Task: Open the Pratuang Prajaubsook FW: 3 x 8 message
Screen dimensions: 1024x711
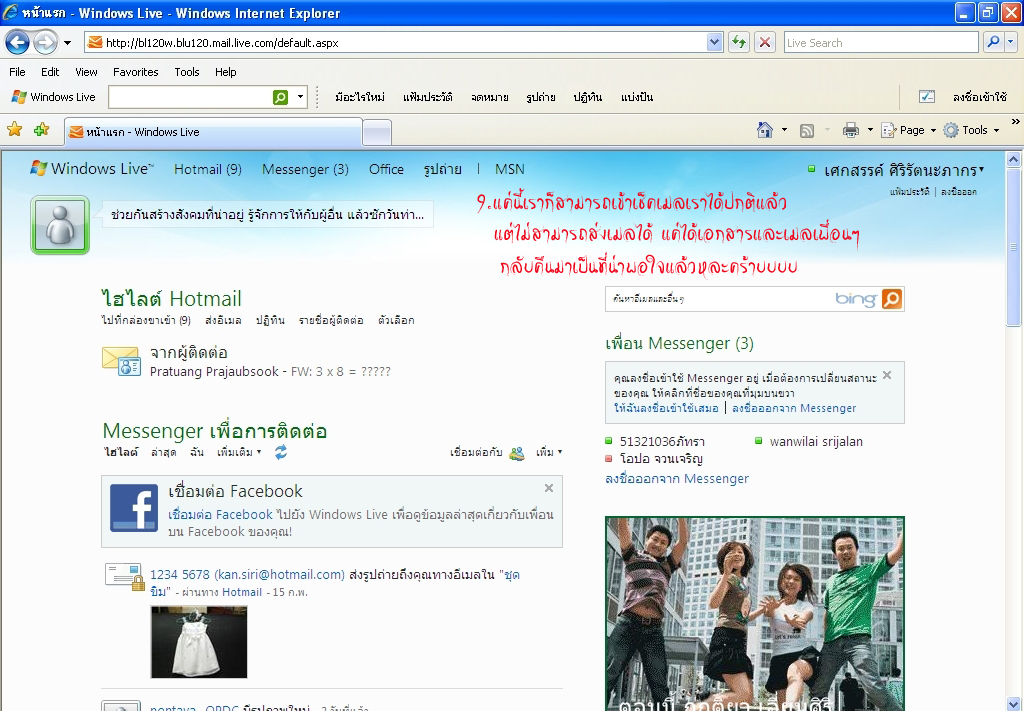Action: point(270,371)
